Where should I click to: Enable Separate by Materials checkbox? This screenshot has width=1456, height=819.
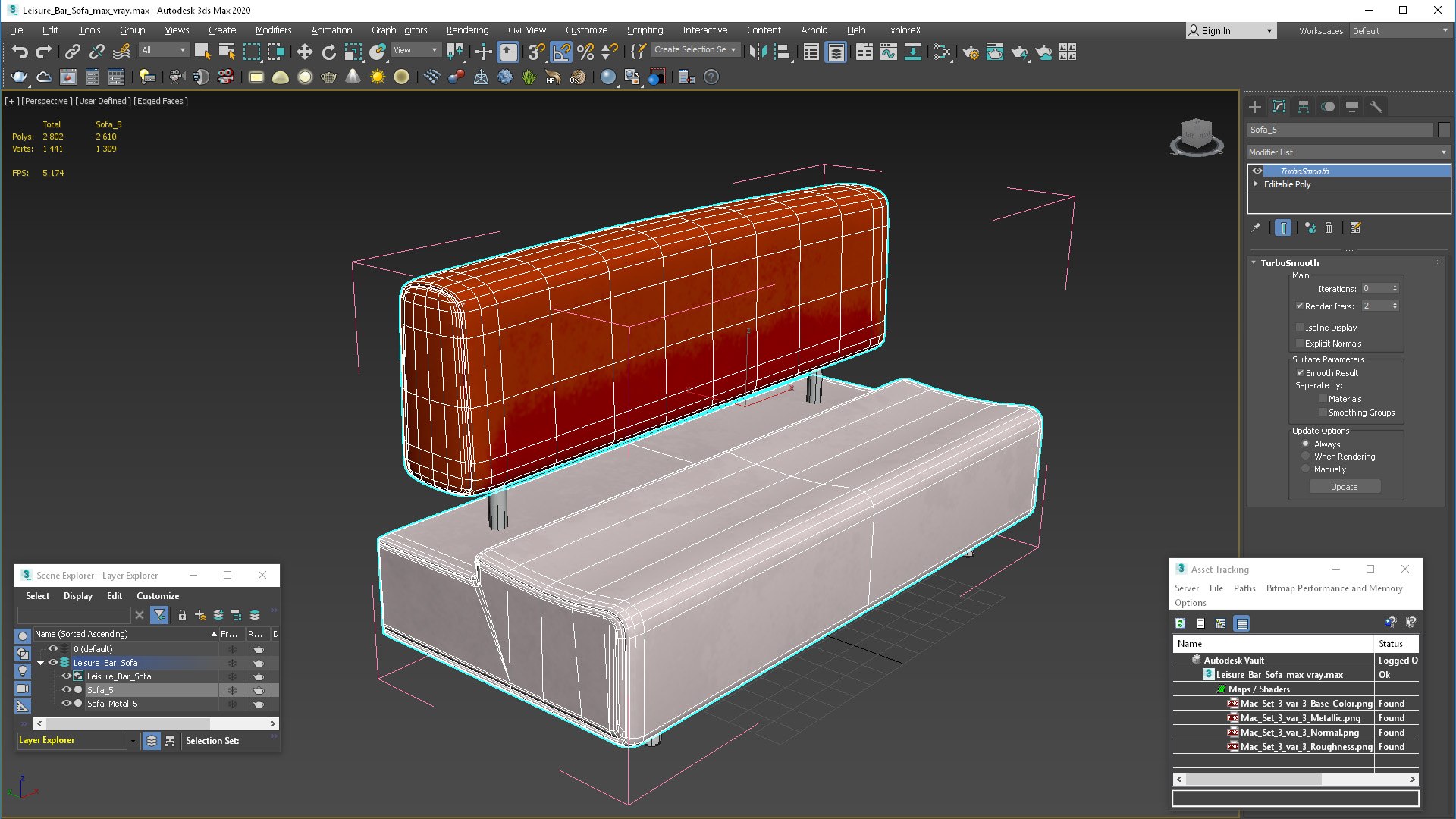point(1323,399)
